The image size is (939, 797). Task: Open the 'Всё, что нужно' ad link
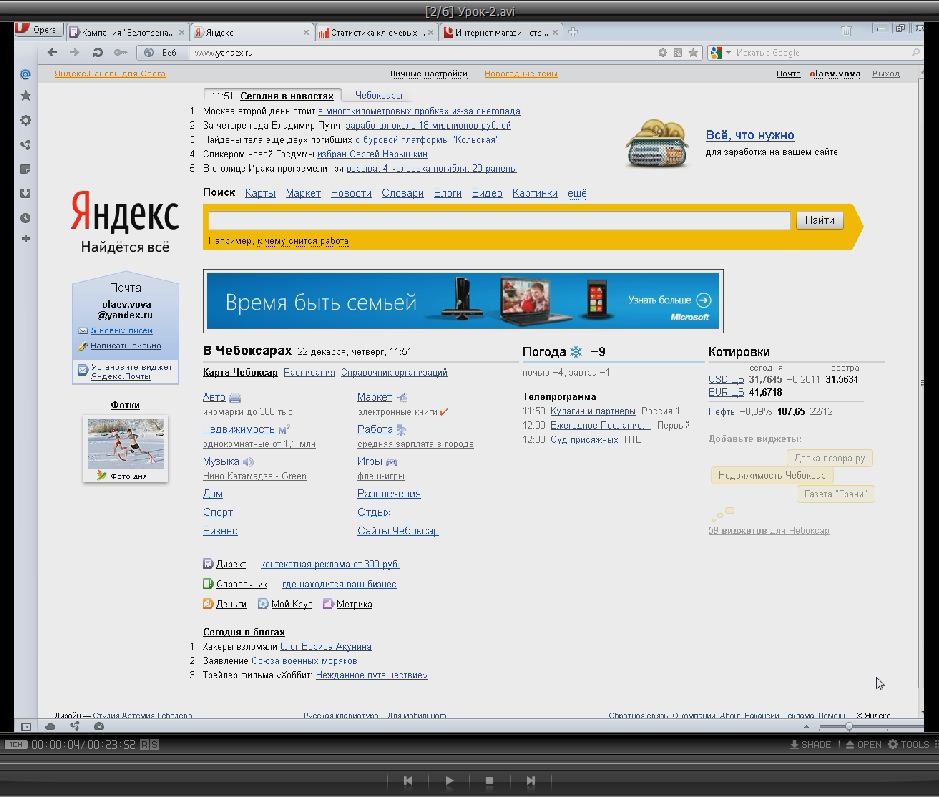[x=750, y=135]
